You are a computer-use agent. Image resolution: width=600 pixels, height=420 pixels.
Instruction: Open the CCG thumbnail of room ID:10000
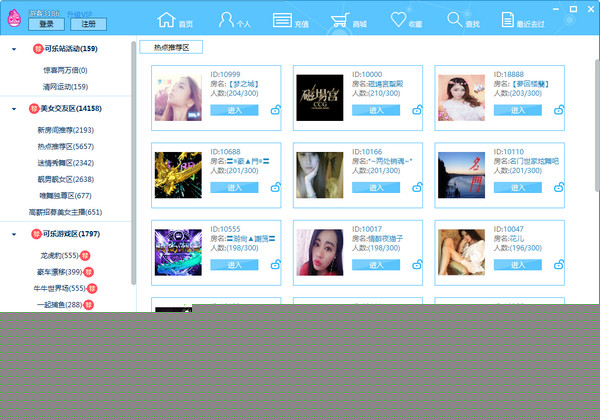pos(320,98)
